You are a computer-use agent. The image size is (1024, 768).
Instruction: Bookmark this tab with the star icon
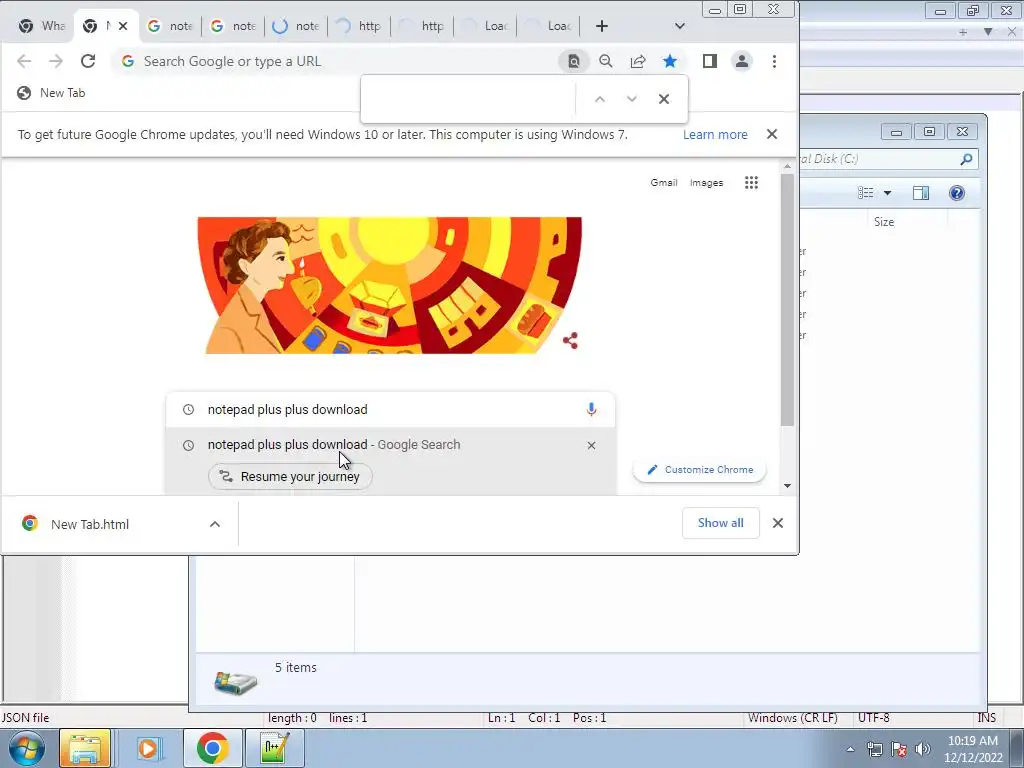point(669,61)
